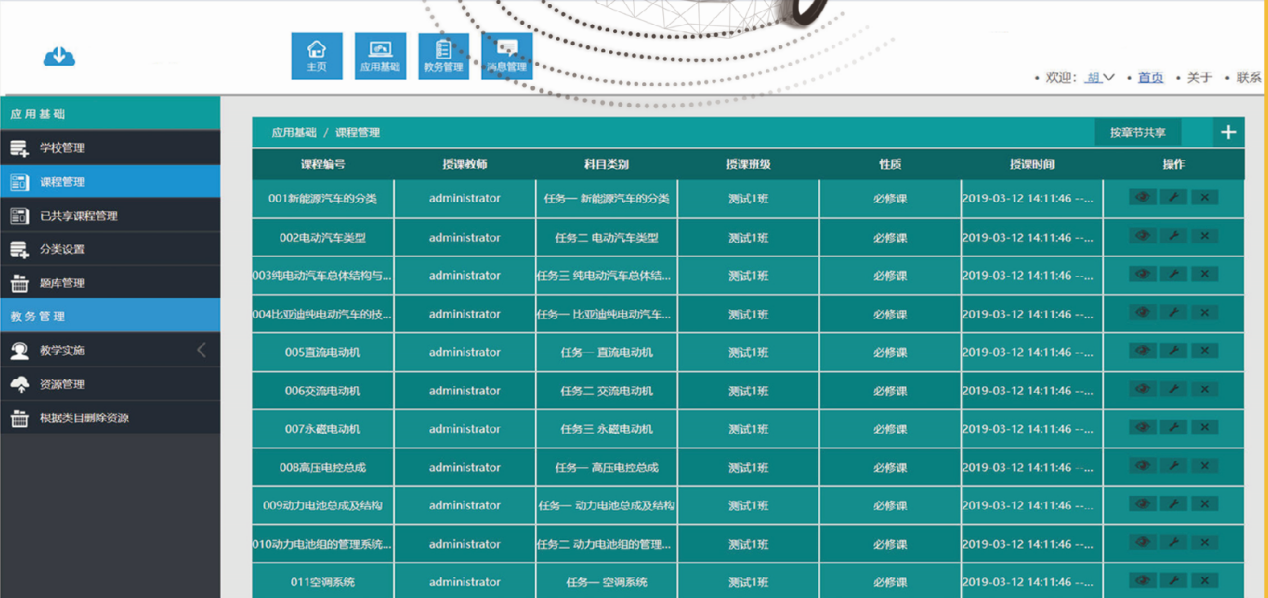
Task: Open the 应用基础 toolbar icon
Action: point(380,56)
